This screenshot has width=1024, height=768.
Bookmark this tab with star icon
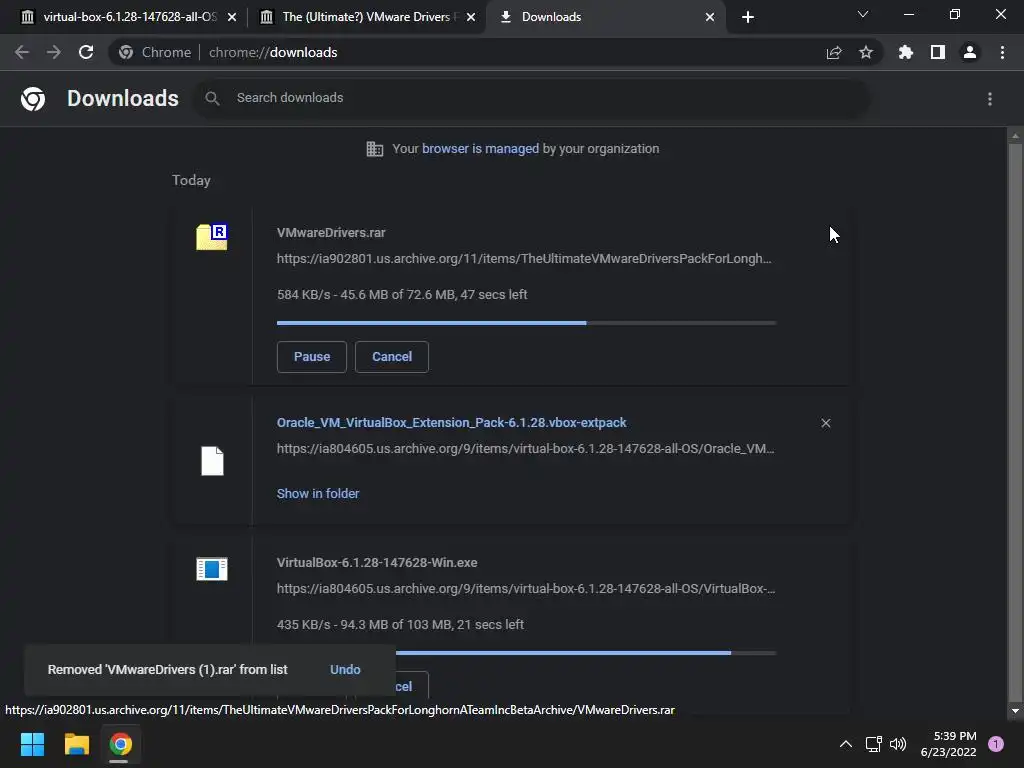coord(866,52)
